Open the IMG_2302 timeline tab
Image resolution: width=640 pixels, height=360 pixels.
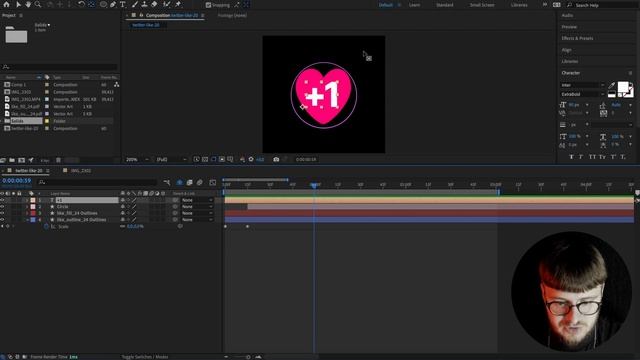coord(80,171)
